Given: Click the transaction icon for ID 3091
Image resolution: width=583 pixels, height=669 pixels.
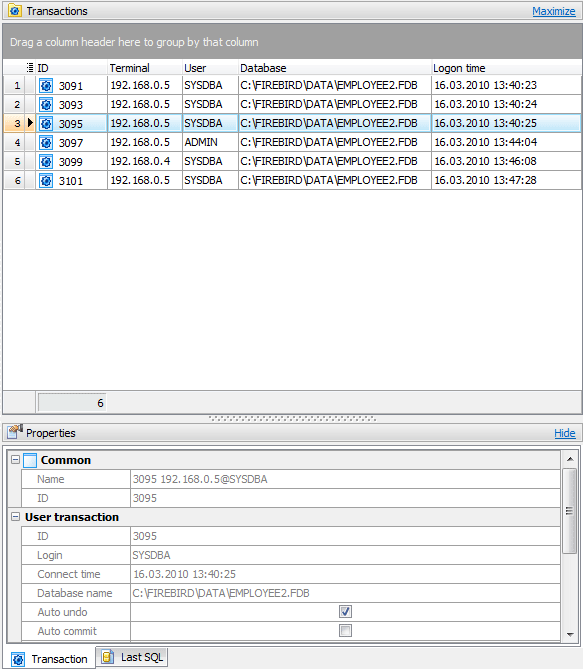Looking at the screenshot, I should point(46,86).
